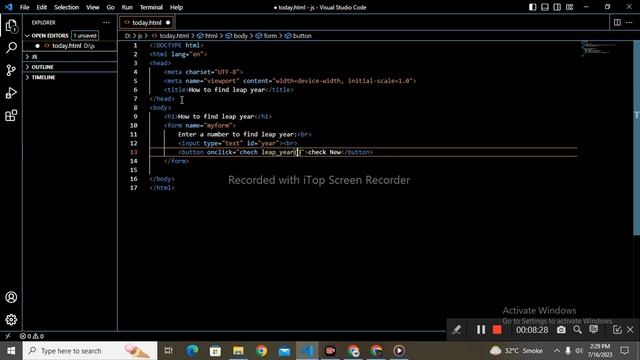Viewport: 640px width, 360px height.
Task: Click line number 13 in gutter
Action: (x=134, y=152)
